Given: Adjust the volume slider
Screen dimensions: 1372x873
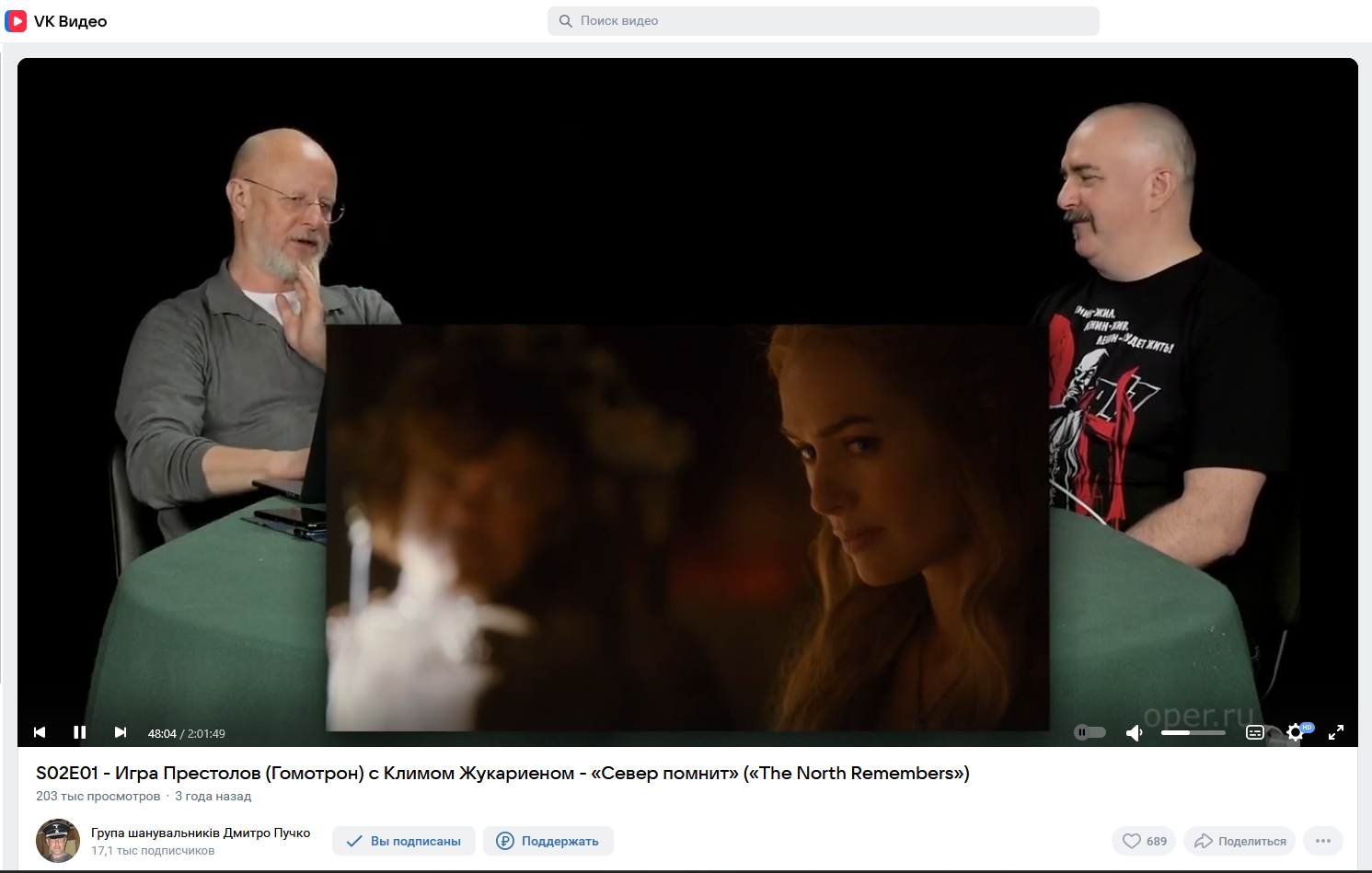Looking at the screenshot, I should 1193,732.
